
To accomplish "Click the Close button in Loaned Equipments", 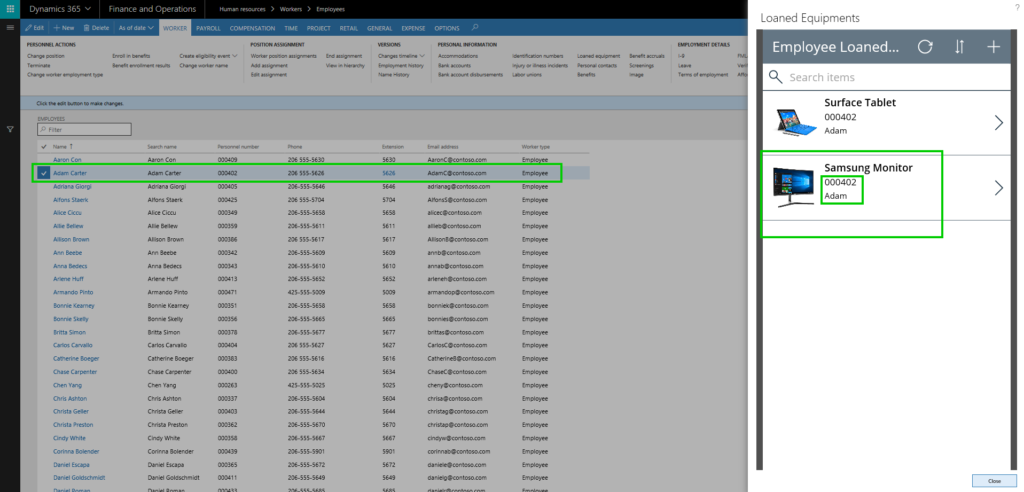I will [x=994, y=481].
